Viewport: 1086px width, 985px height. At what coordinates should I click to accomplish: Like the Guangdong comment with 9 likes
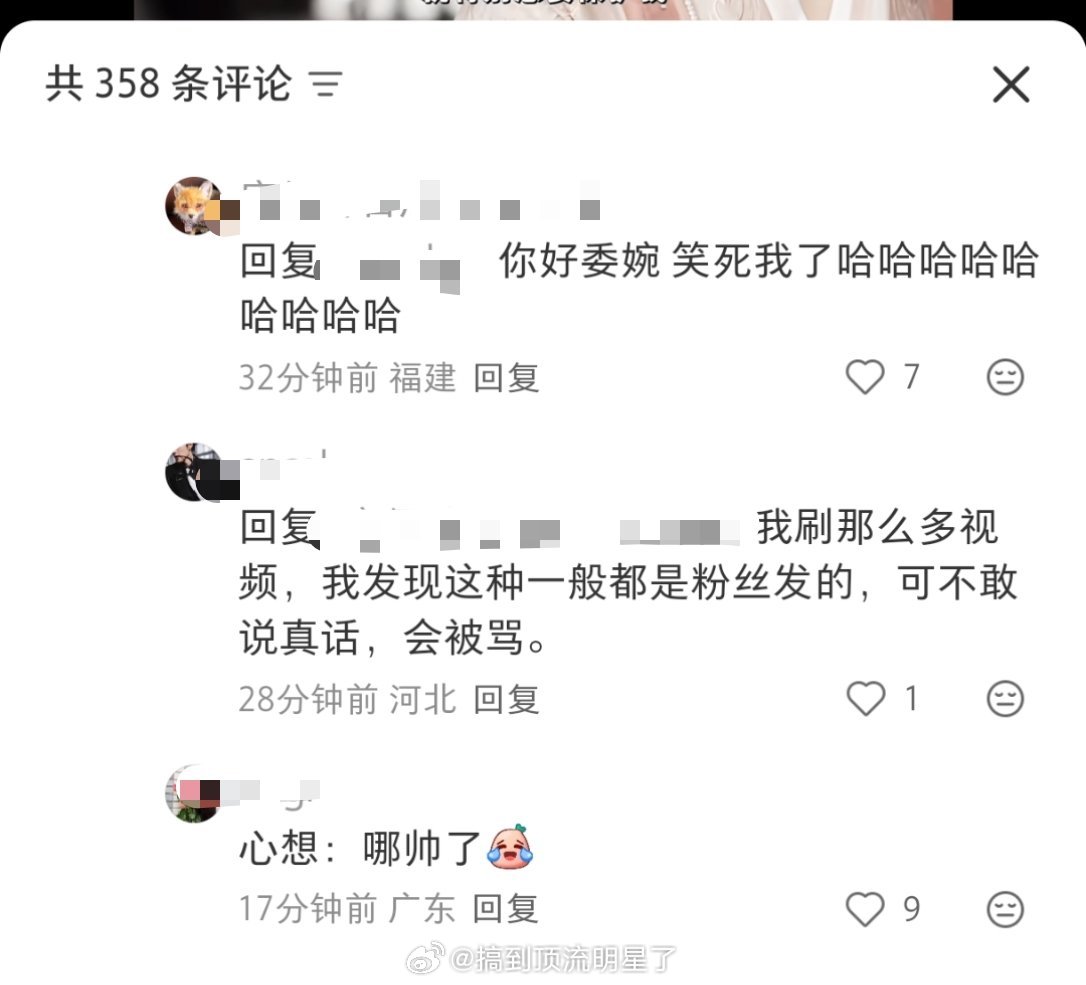tap(865, 909)
